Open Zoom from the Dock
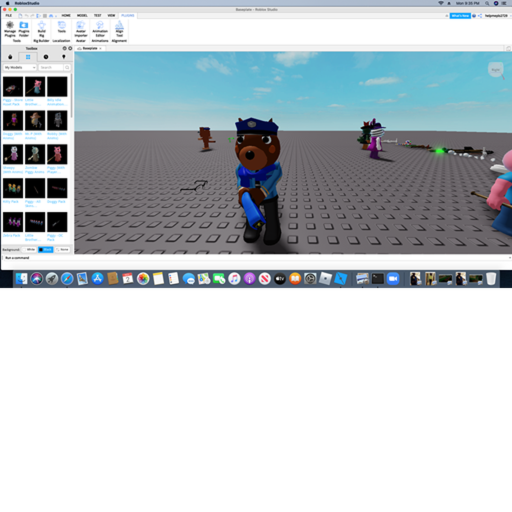 393,279
